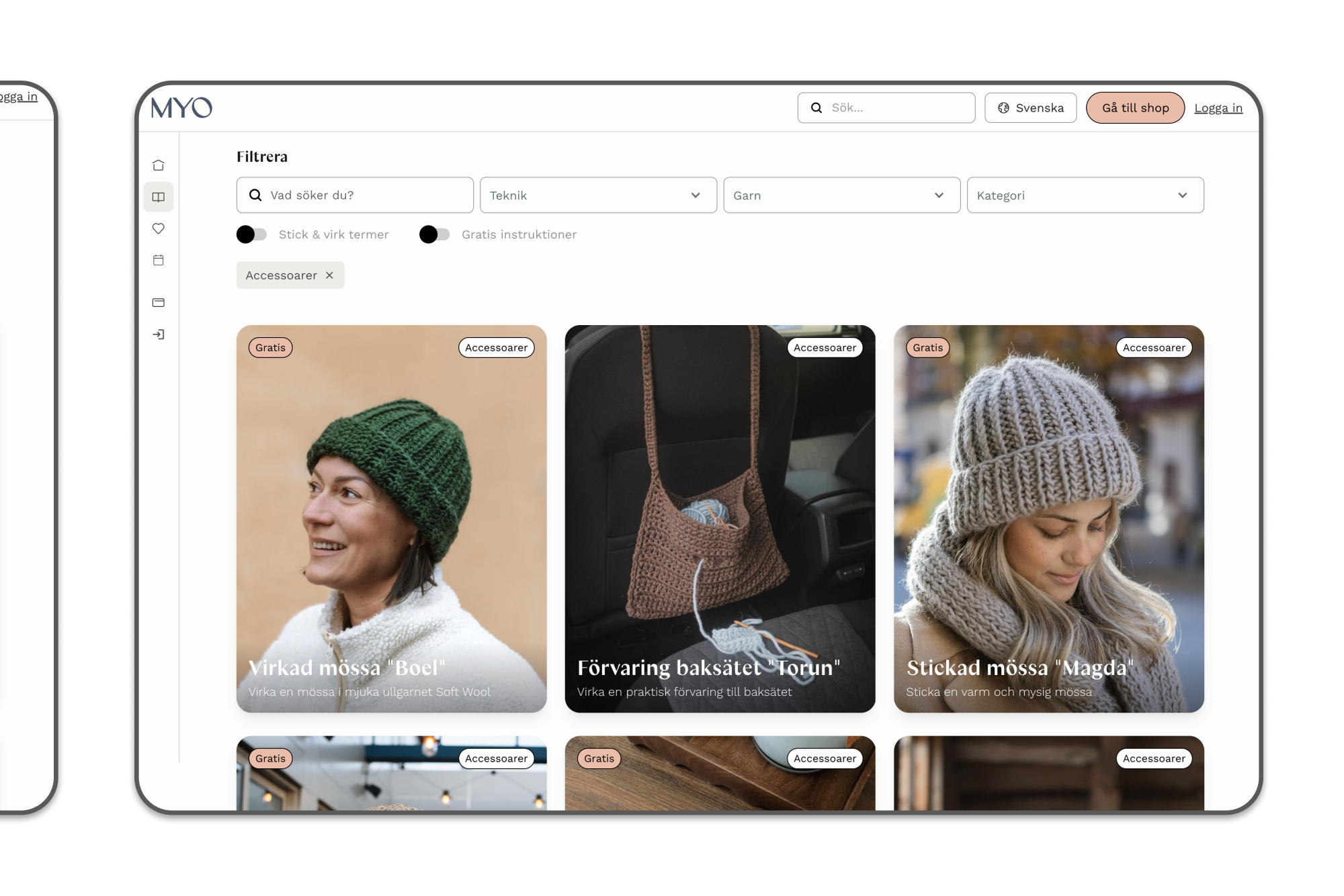Enable the Stick & virk termer toggle

(x=253, y=234)
